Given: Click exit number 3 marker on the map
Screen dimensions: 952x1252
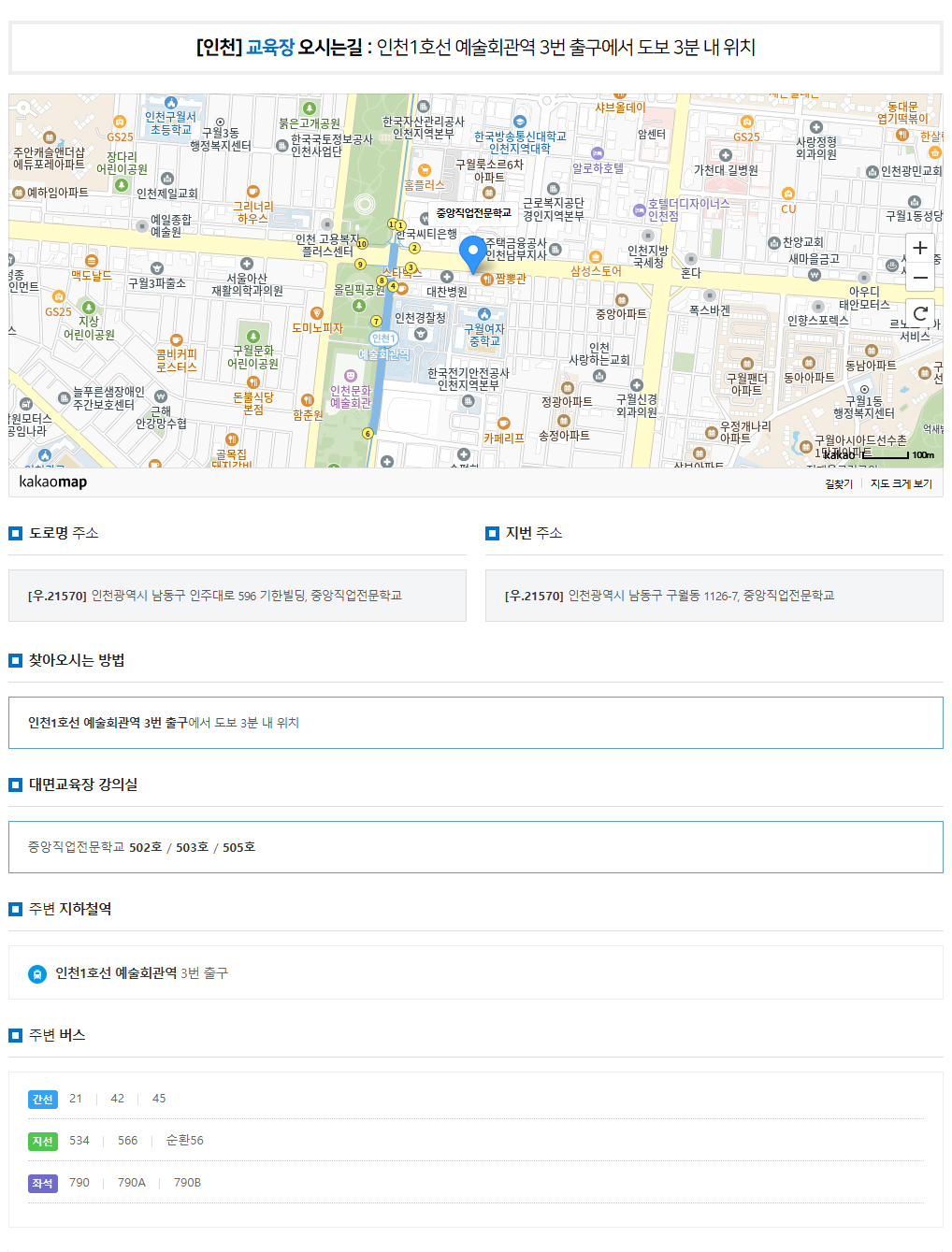Looking at the screenshot, I should click(411, 268).
